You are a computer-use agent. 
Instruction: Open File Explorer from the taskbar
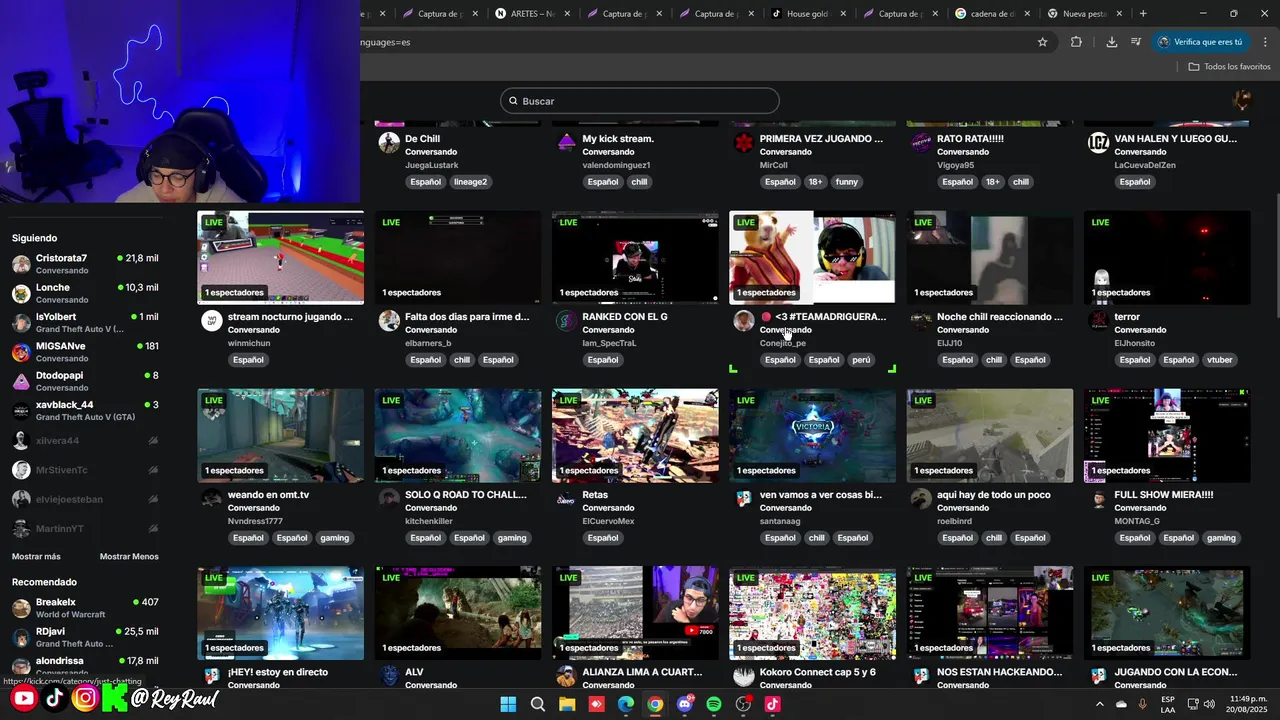pyautogui.click(x=567, y=704)
